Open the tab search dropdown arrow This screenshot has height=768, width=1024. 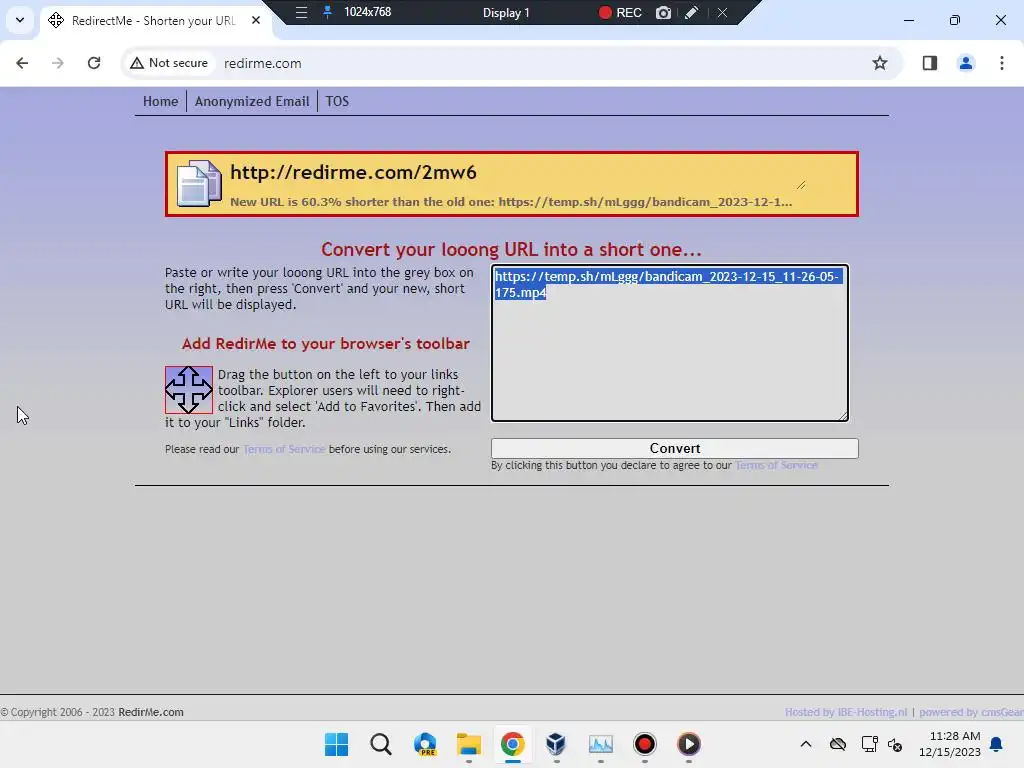[20, 20]
